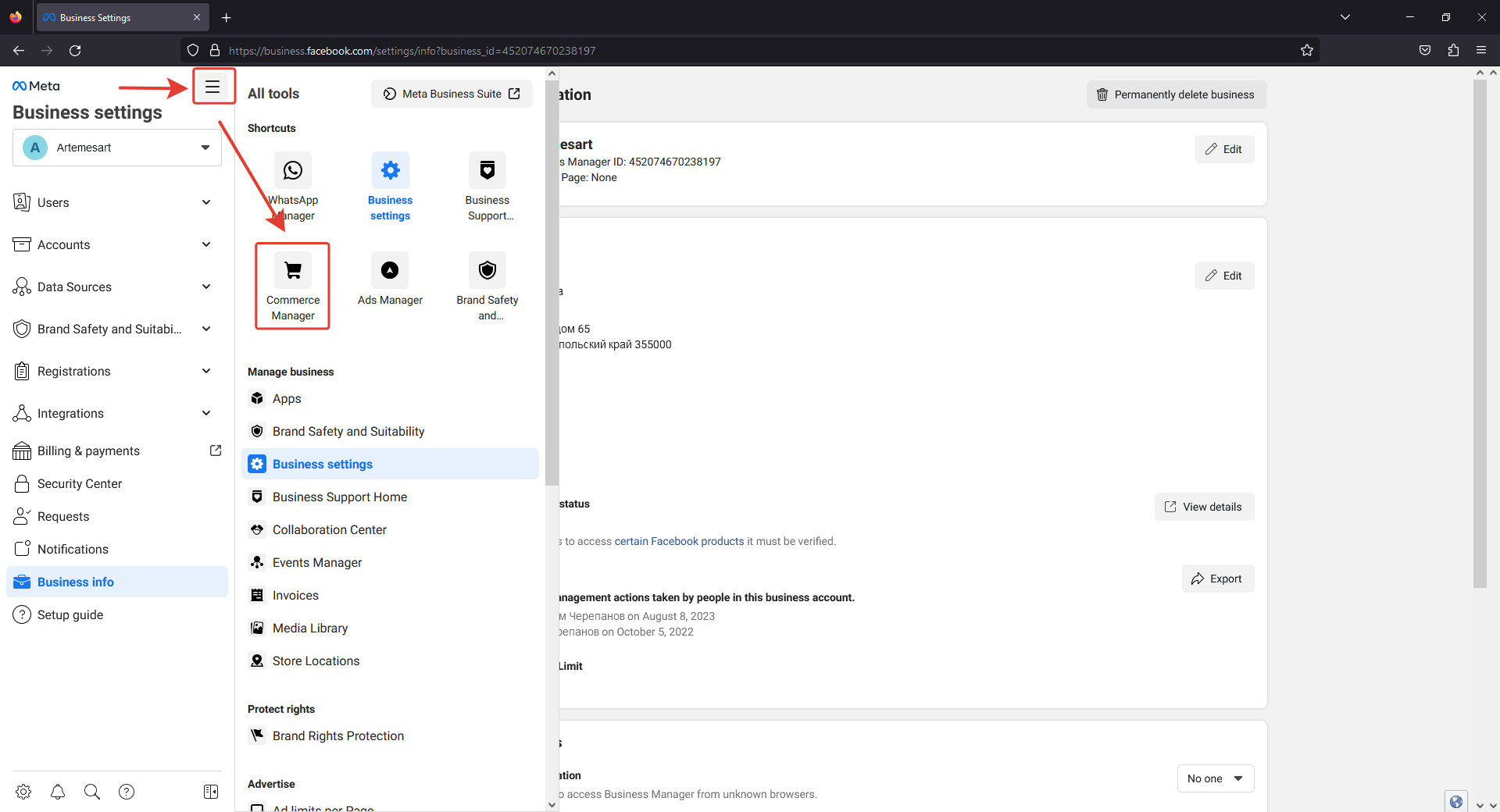Open Business Support Home
The image size is (1500, 812).
[x=390, y=497]
